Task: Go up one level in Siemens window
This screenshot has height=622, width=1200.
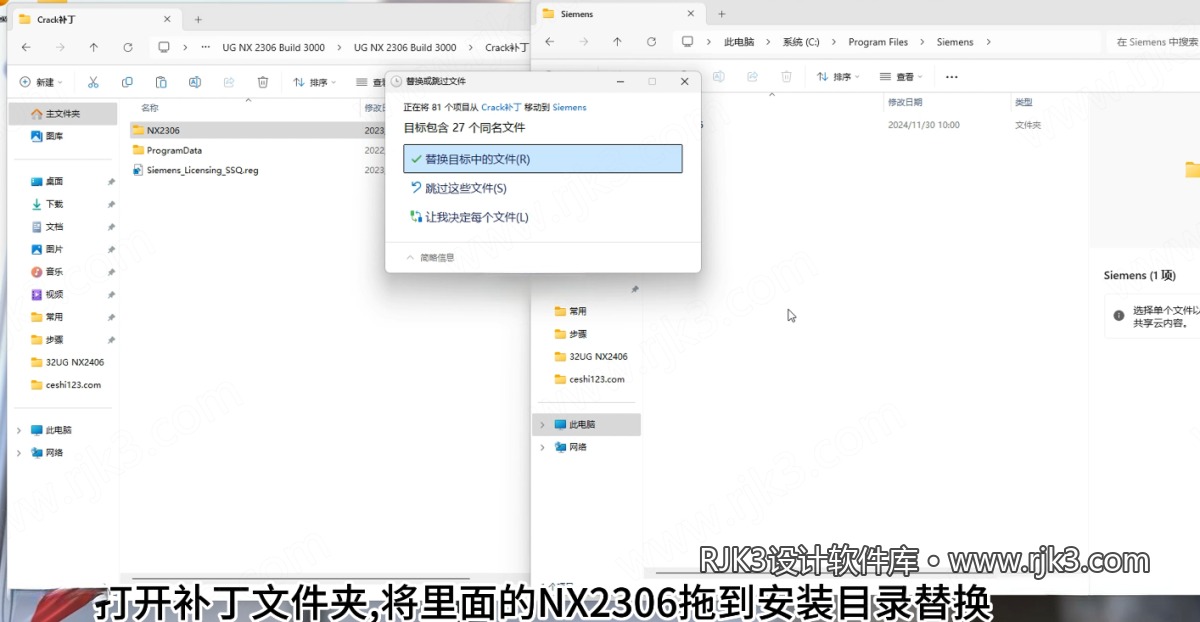Action: (x=618, y=42)
